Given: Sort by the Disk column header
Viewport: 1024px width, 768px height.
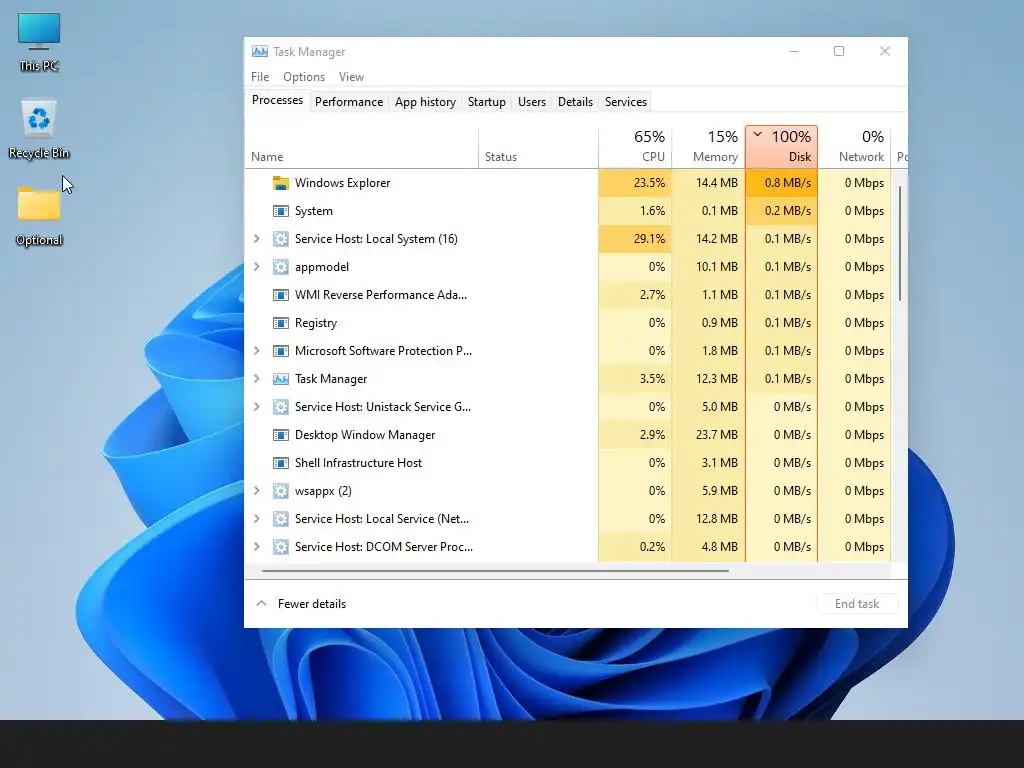Looking at the screenshot, I should tap(782, 147).
